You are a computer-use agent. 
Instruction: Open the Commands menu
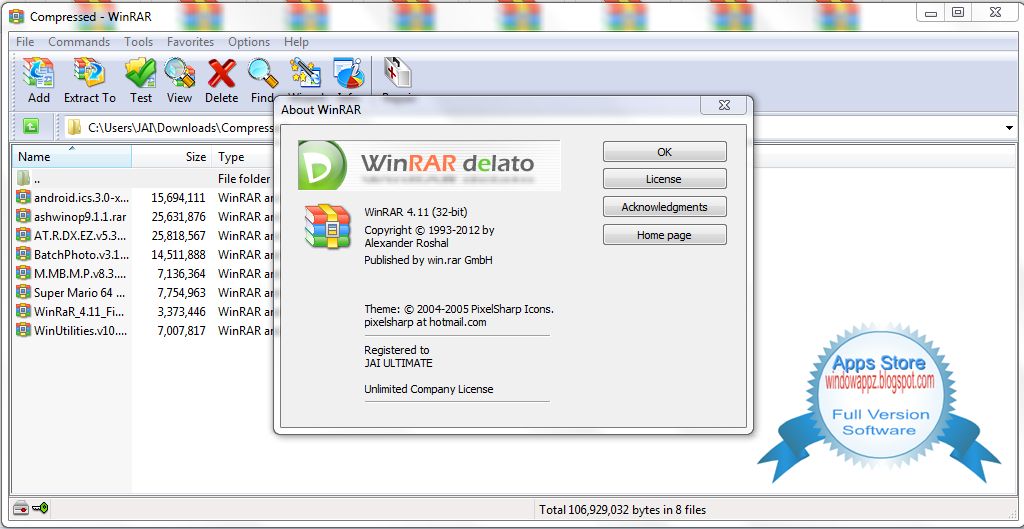pos(79,42)
